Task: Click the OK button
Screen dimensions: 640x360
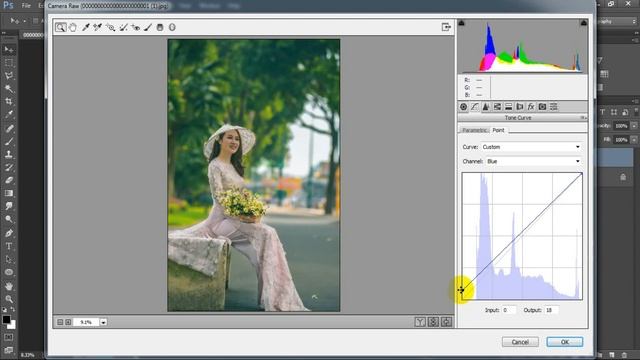Action: (x=565, y=342)
